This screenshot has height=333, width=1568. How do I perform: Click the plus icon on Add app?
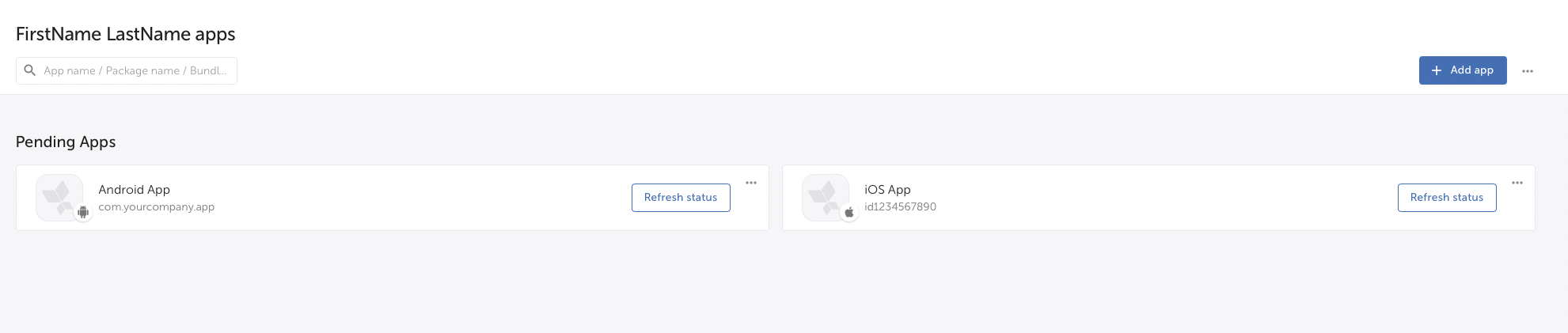(1437, 70)
